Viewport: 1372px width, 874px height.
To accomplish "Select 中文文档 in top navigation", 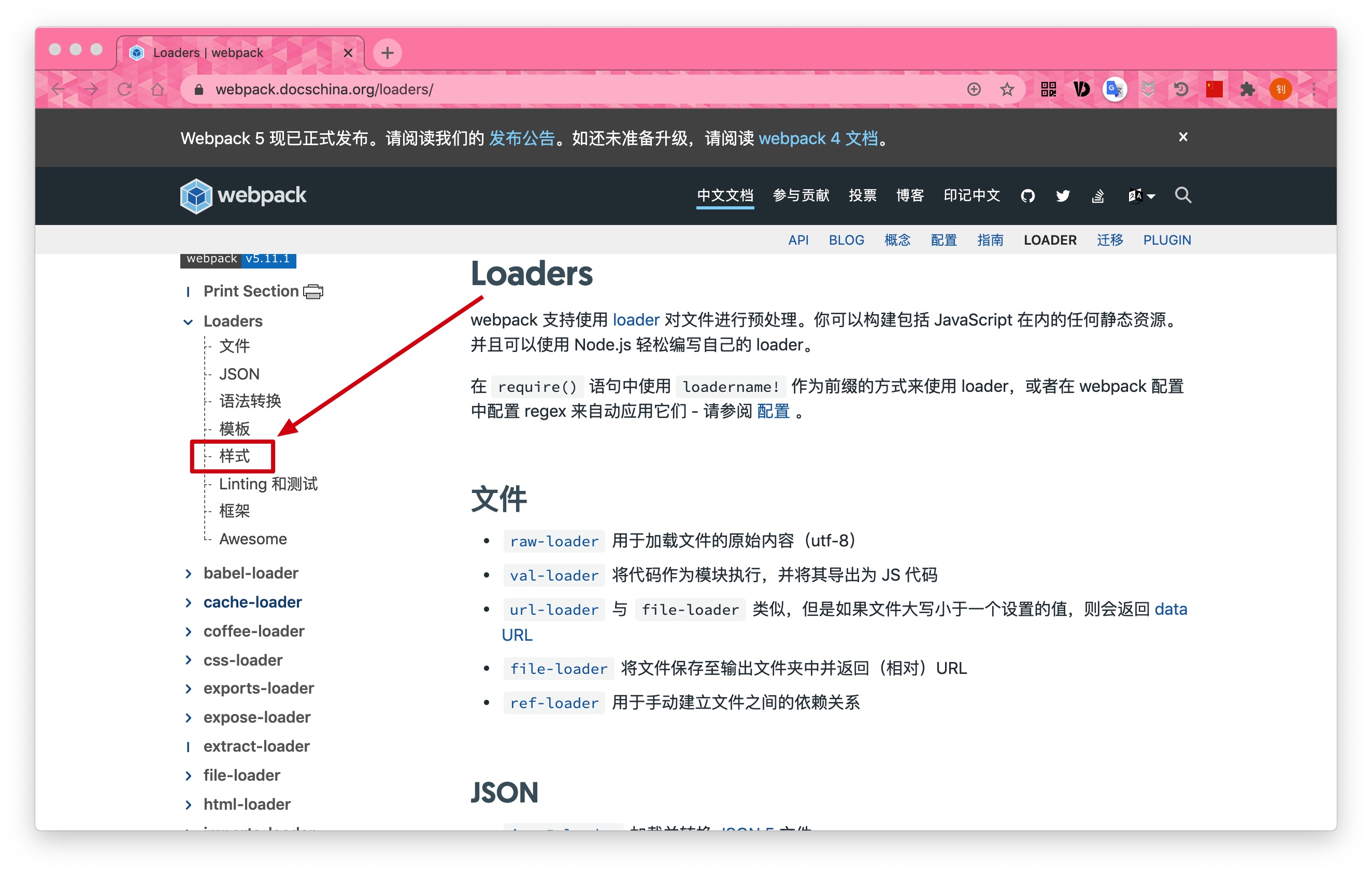I will pyautogui.click(x=725, y=195).
